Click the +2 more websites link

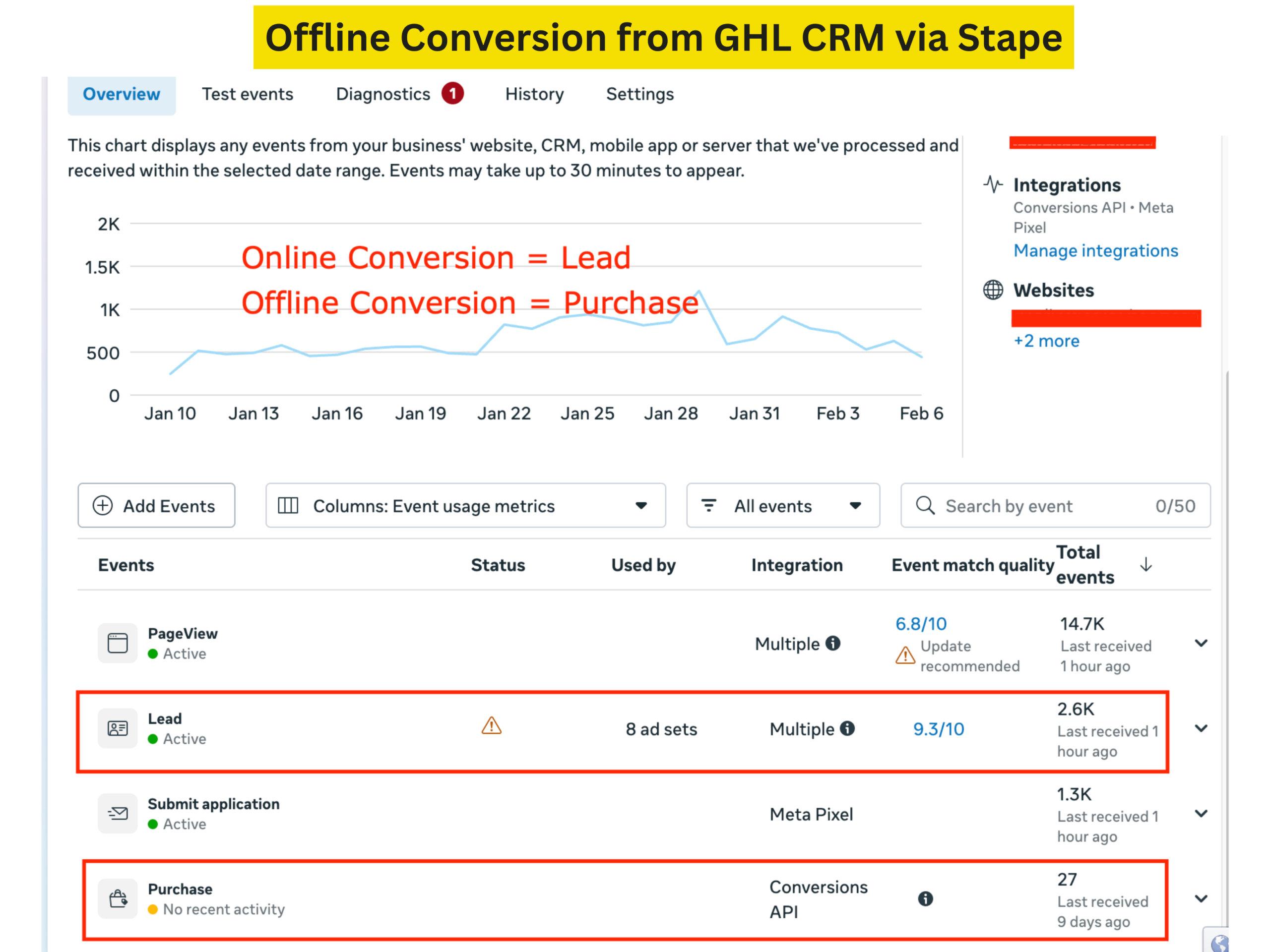[1046, 341]
